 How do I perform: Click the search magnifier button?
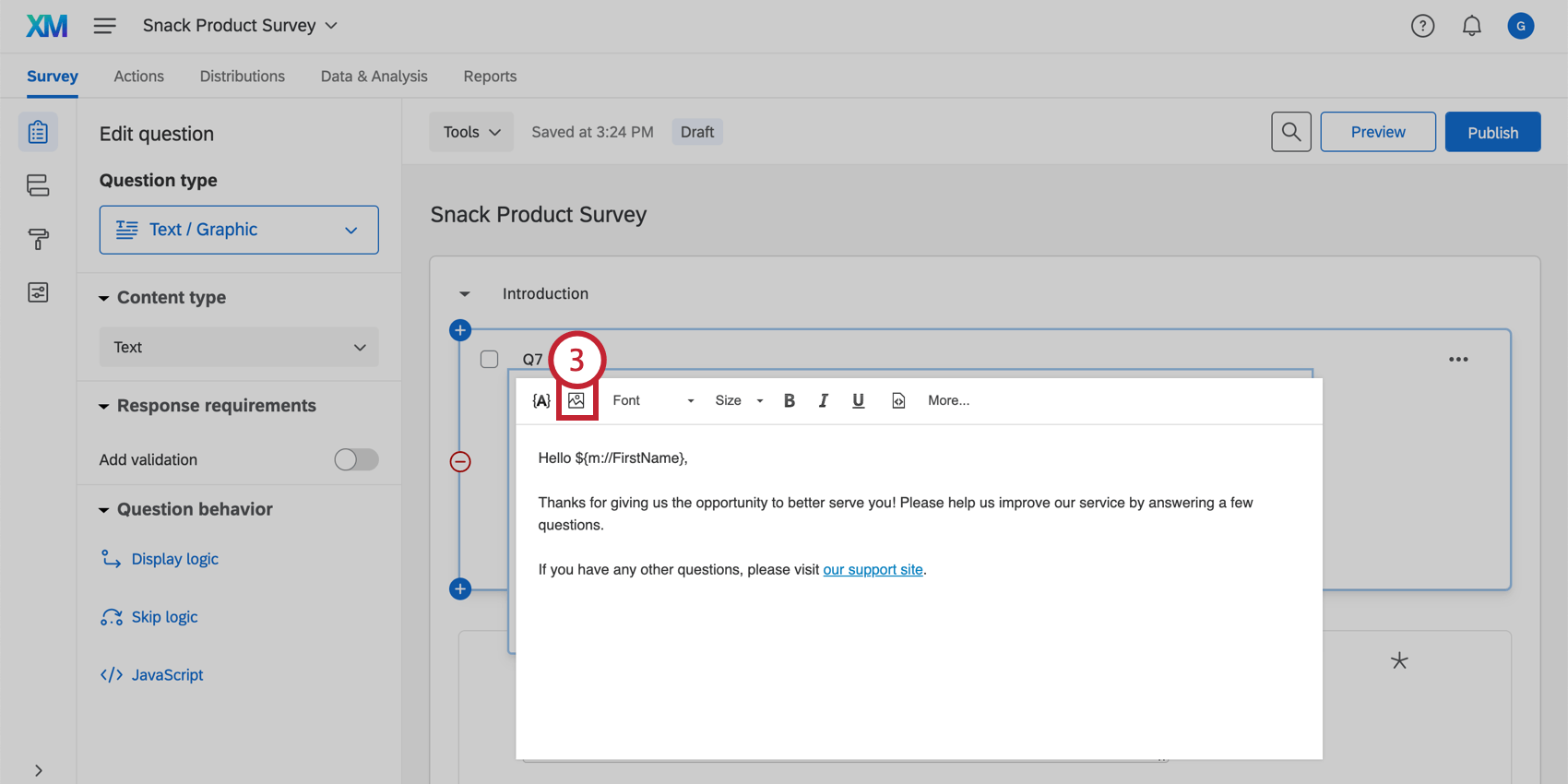pyautogui.click(x=1290, y=132)
